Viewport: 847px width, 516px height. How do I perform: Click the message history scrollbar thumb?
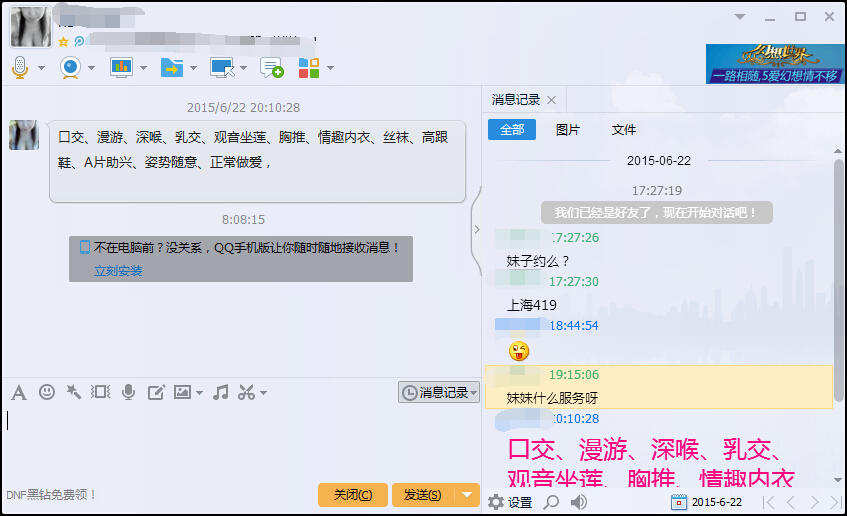coord(838,279)
